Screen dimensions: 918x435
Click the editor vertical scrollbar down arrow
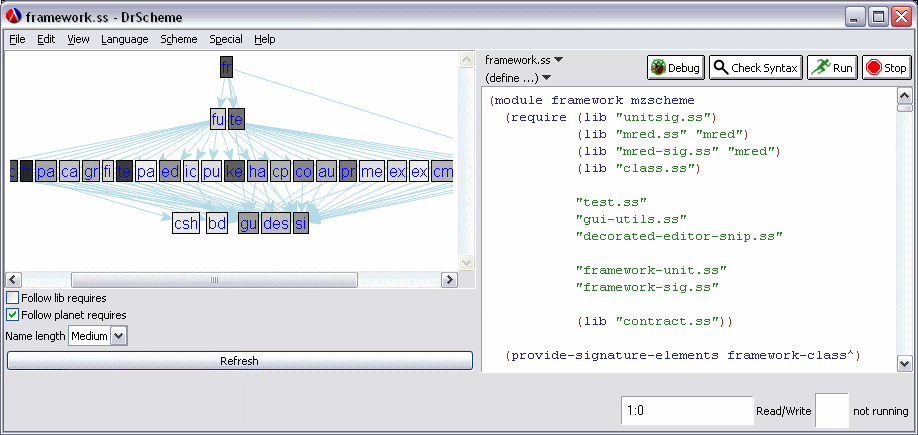[905, 363]
